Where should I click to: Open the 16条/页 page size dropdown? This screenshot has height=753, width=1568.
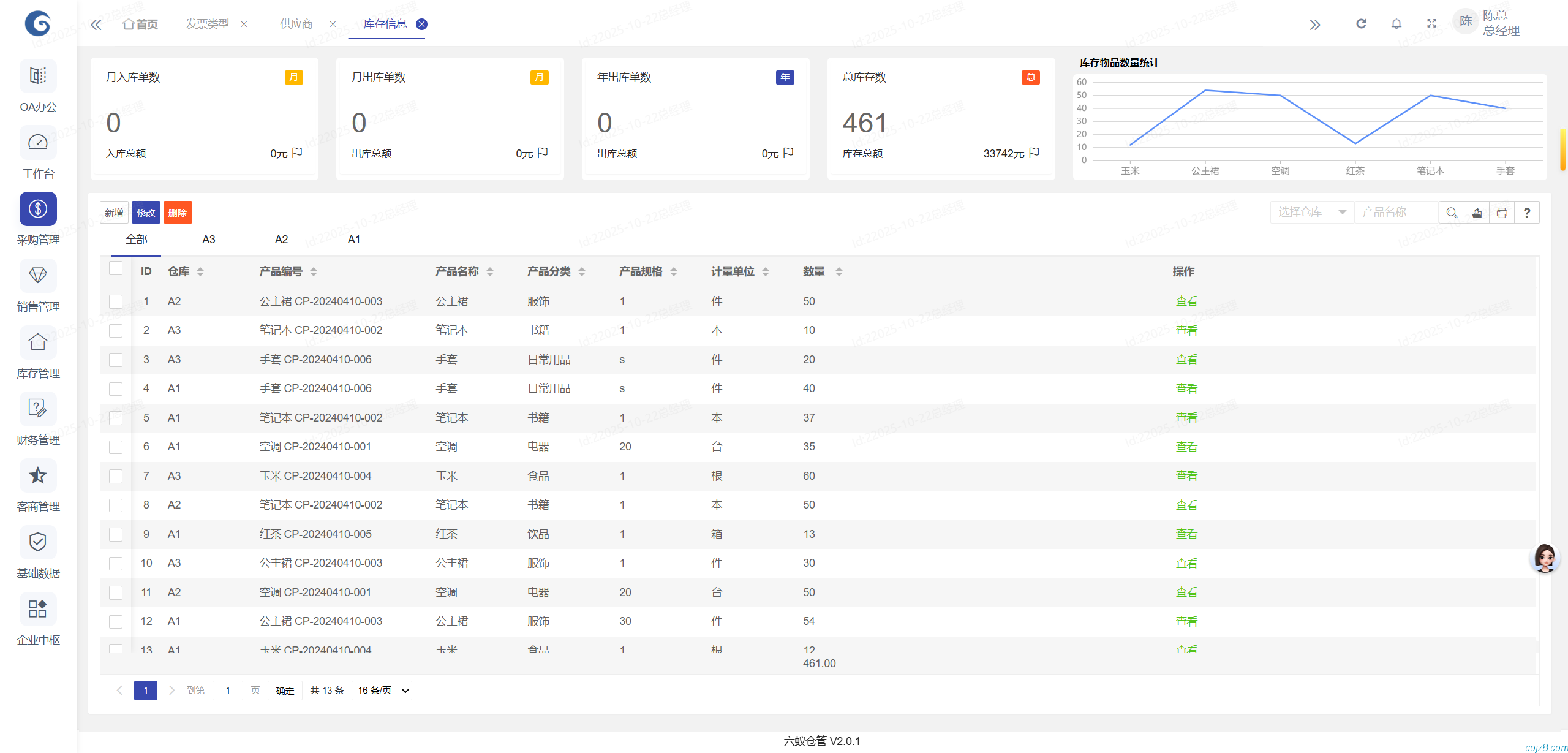[381, 690]
